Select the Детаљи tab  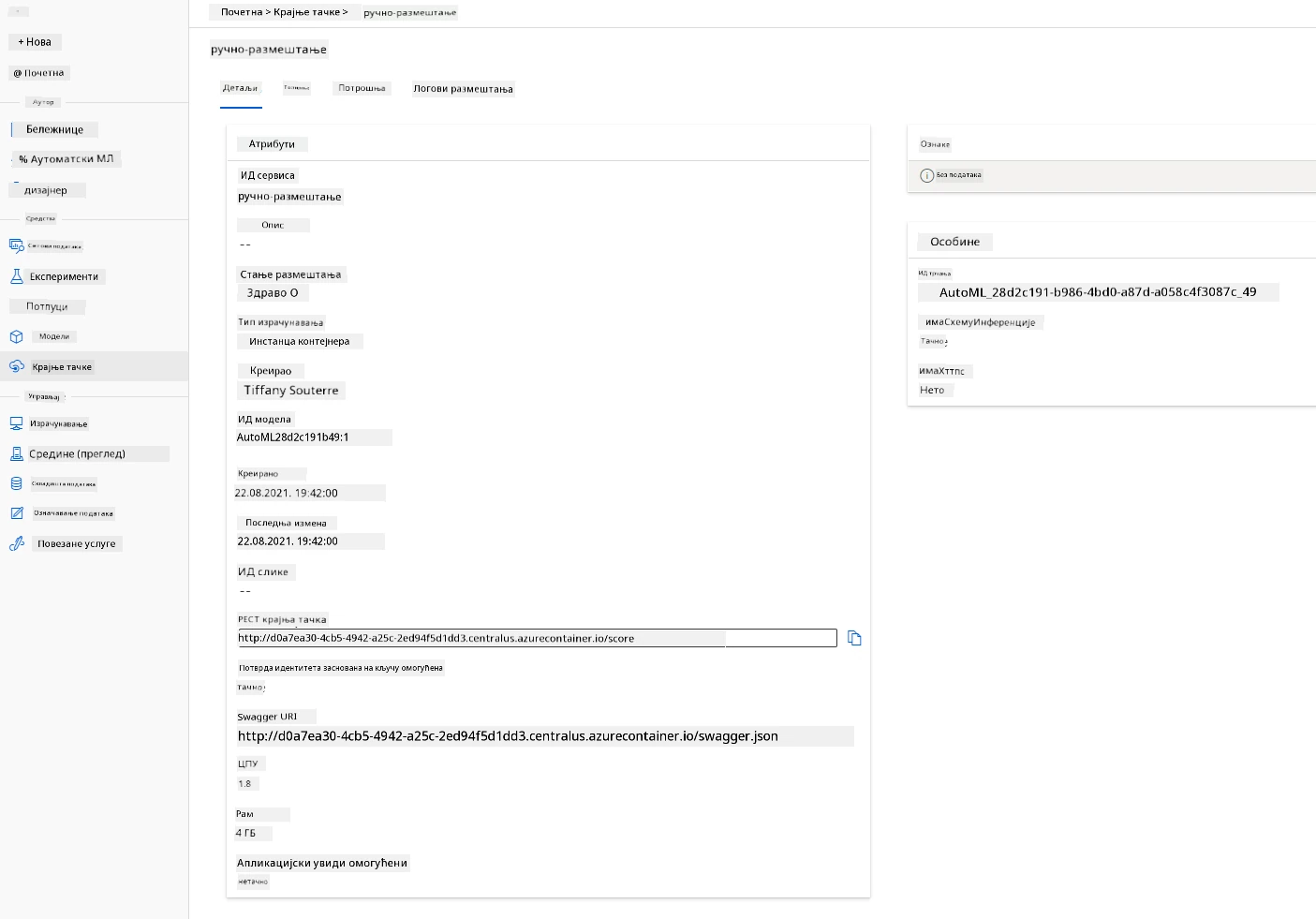(240, 88)
